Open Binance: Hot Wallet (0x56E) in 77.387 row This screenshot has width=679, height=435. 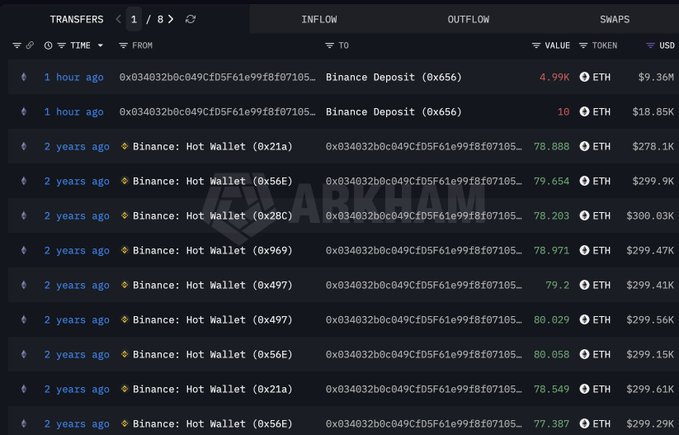click(x=212, y=423)
